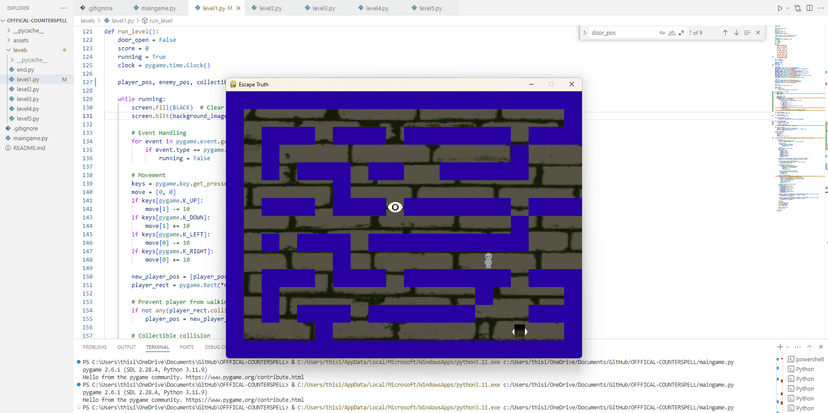Go to next find match arrow
The height and width of the screenshot is (413, 828).
736,33
